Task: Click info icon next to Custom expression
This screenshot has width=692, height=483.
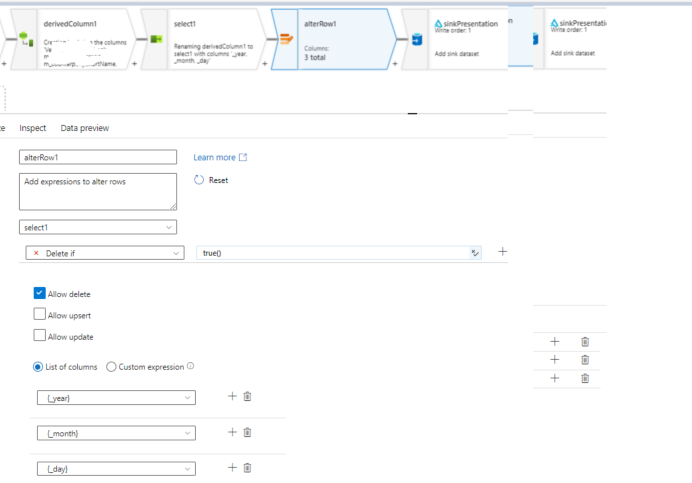Action: coord(190,366)
